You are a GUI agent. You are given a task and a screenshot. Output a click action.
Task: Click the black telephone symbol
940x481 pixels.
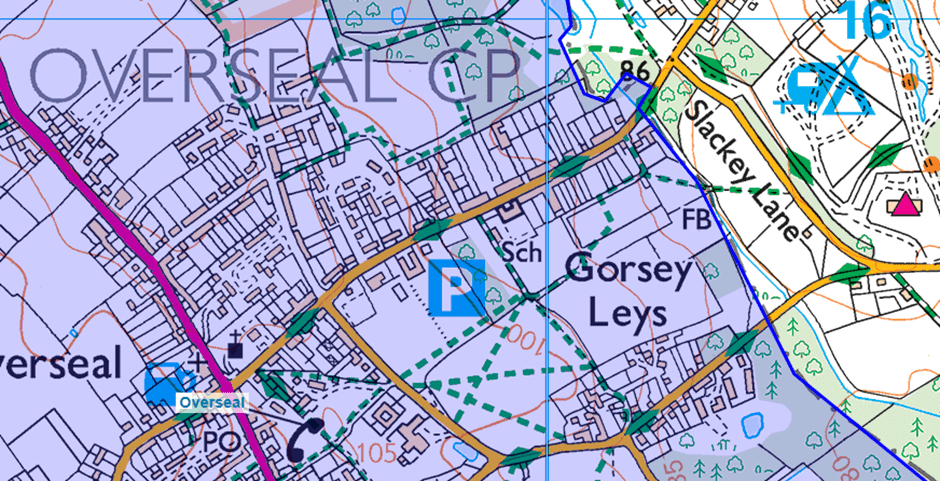coord(304,440)
